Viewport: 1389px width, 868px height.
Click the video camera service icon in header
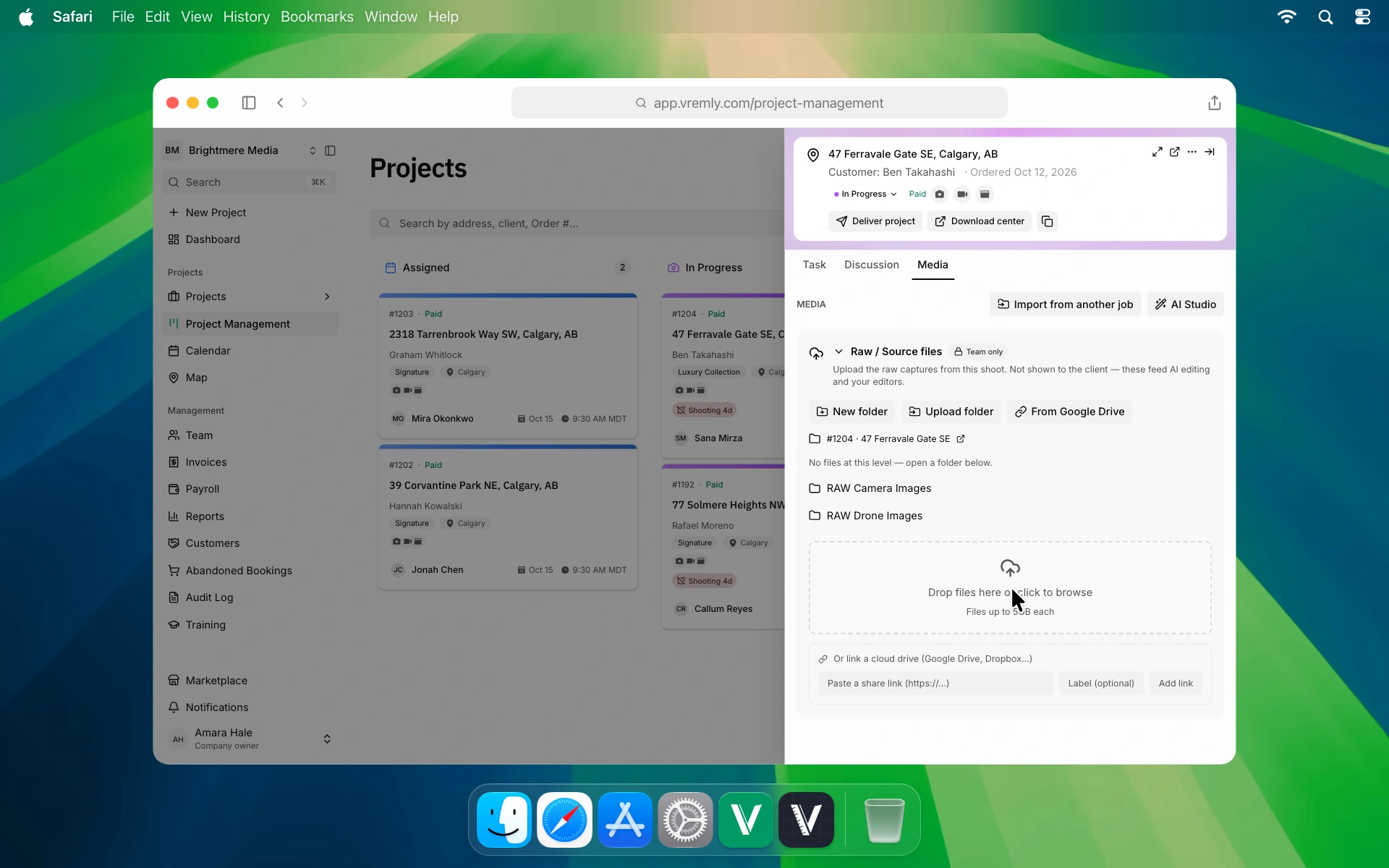(x=962, y=194)
